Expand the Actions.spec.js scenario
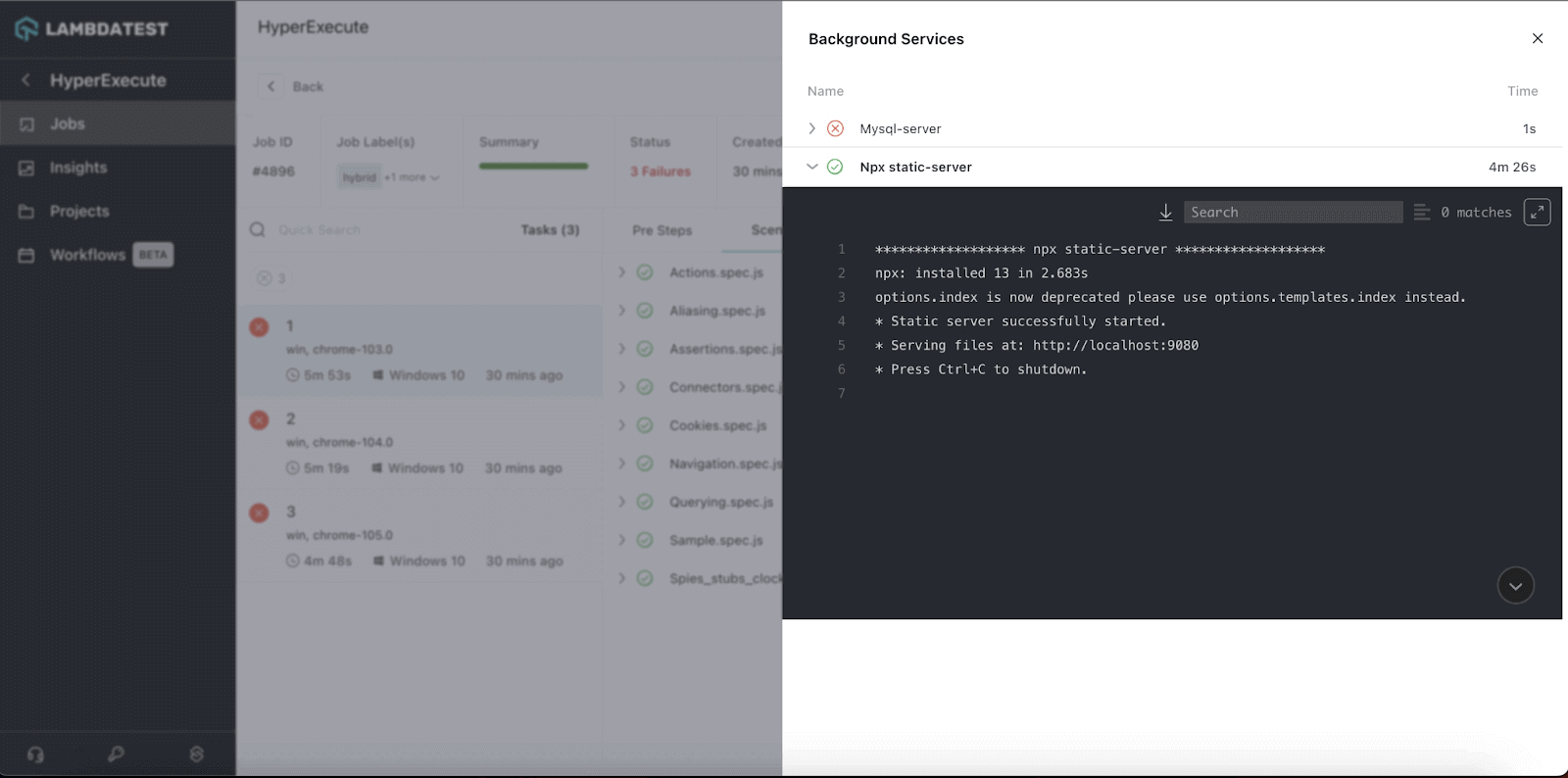 [621, 272]
